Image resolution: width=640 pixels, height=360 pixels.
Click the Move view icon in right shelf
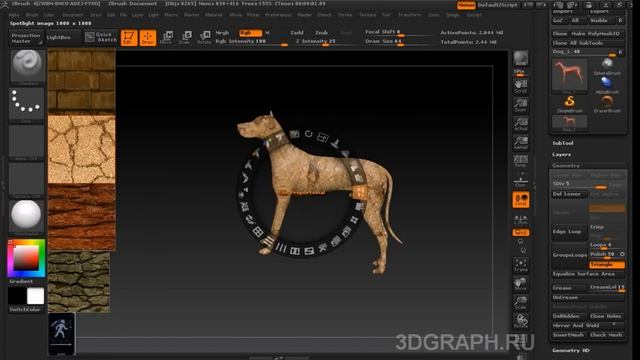[520, 284]
